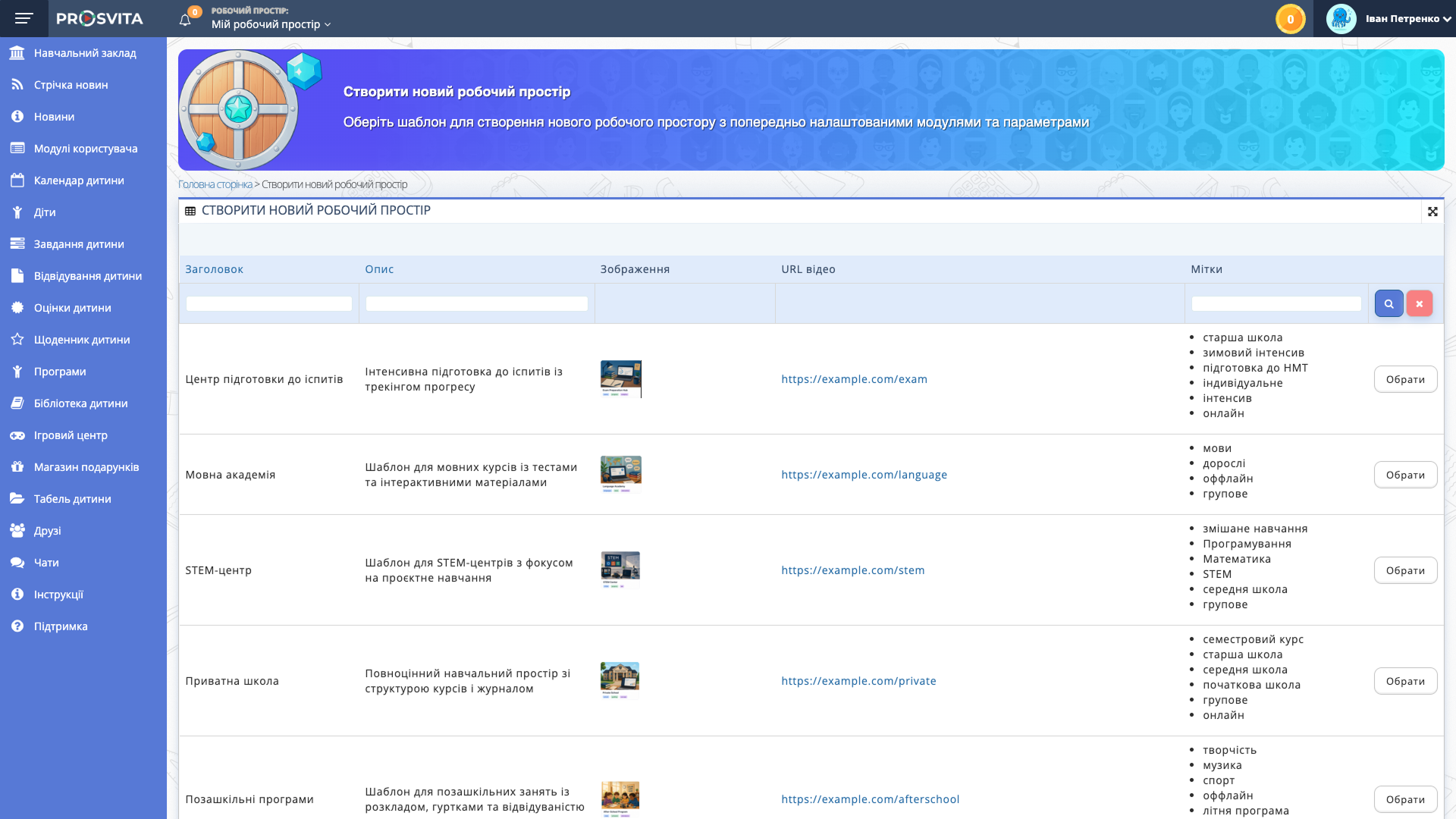This screenshot has width=1456, height=819.
Task: Open the https://example.com/afterschool link
Action: (871, 799)
